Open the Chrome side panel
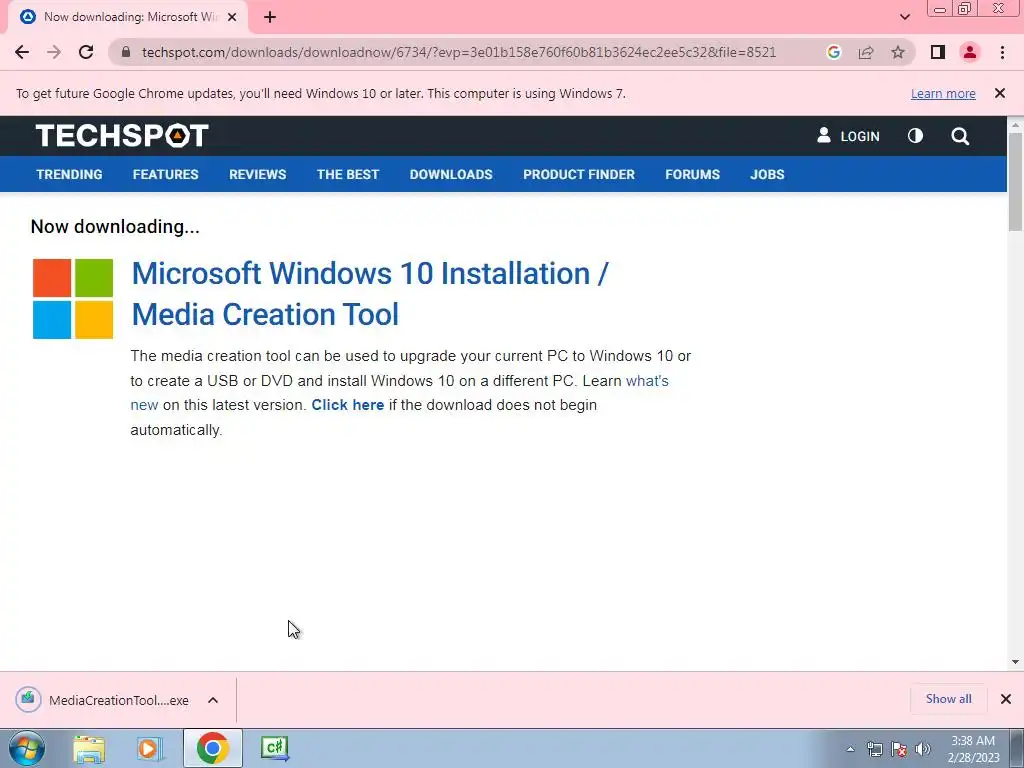 click(x=938, y=52)
